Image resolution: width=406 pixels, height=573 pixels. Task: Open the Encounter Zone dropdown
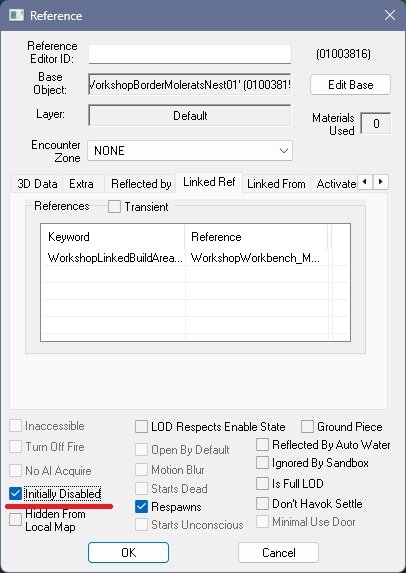[190, 151]
